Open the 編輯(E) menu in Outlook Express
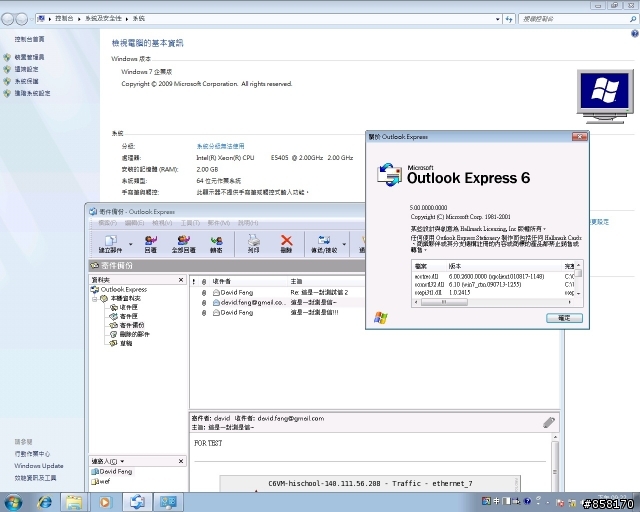 coord(134,223)
